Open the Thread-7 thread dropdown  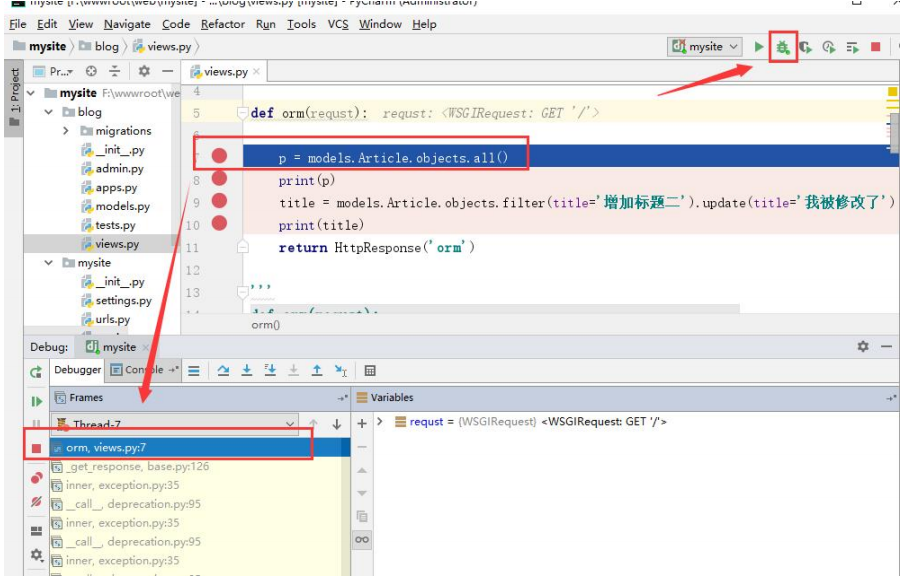click(175, 425)
